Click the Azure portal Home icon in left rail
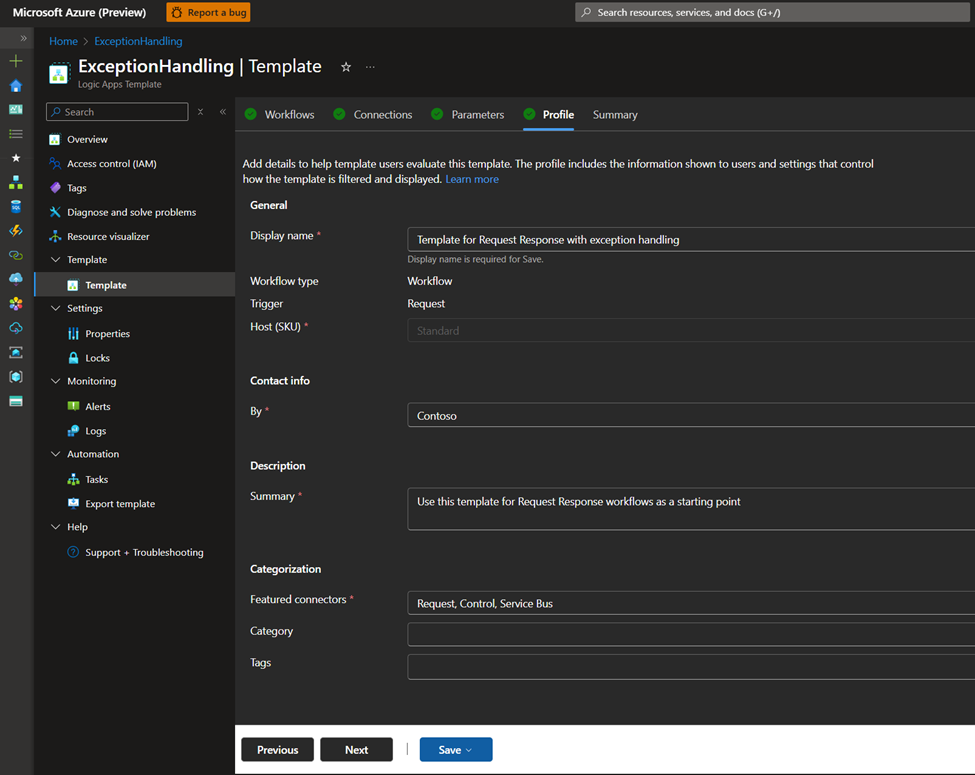The width and height of the screenshot is (975, 775). (15, 85)
